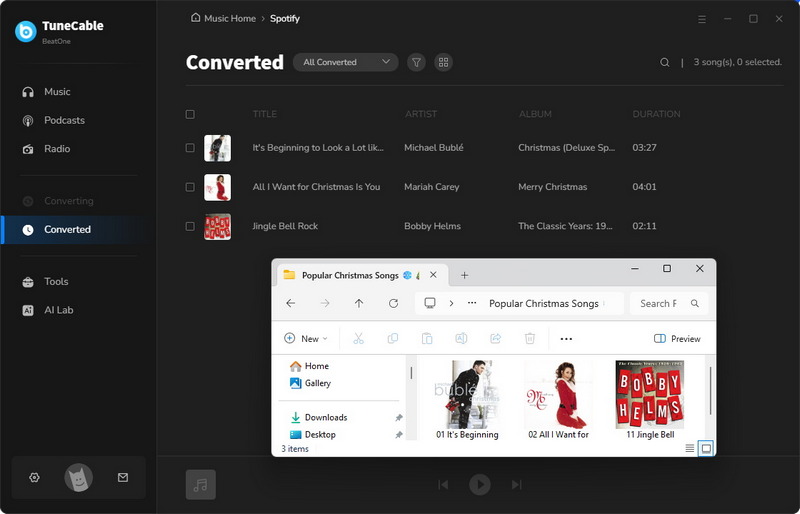Click the Explorer refresh icon
Image resolution: width=800 pixels, height=514 pixels.
click(393, 304)
